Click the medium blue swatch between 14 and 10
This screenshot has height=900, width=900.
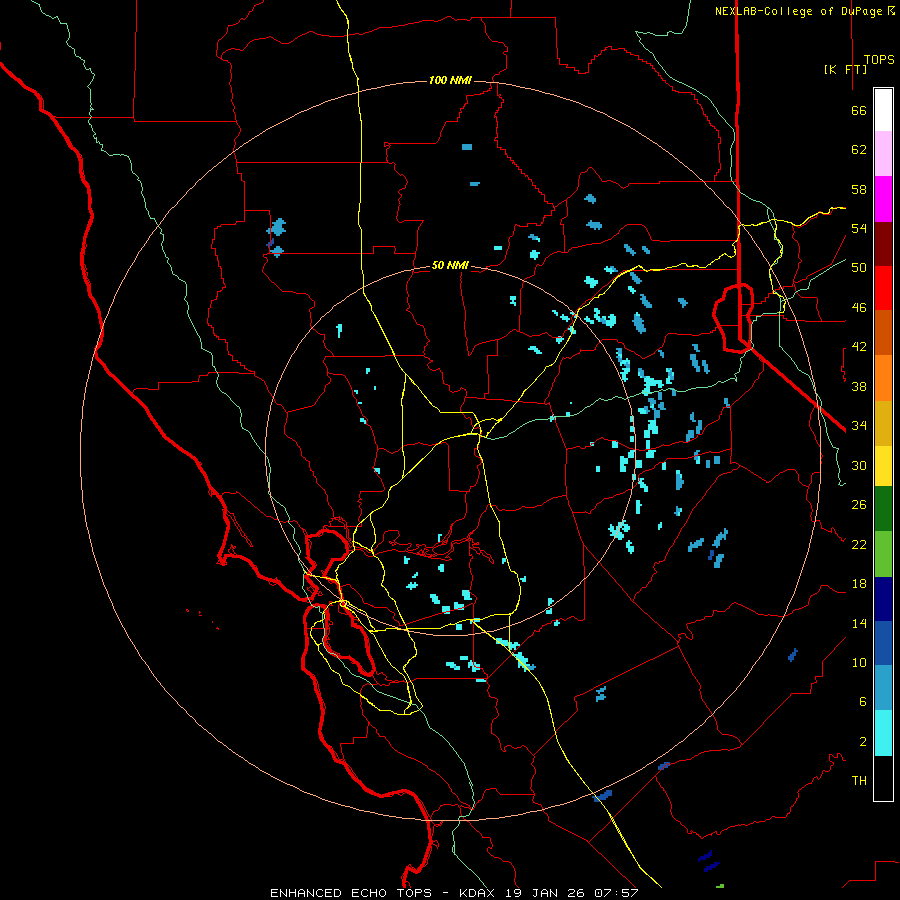tap(883, 643)
